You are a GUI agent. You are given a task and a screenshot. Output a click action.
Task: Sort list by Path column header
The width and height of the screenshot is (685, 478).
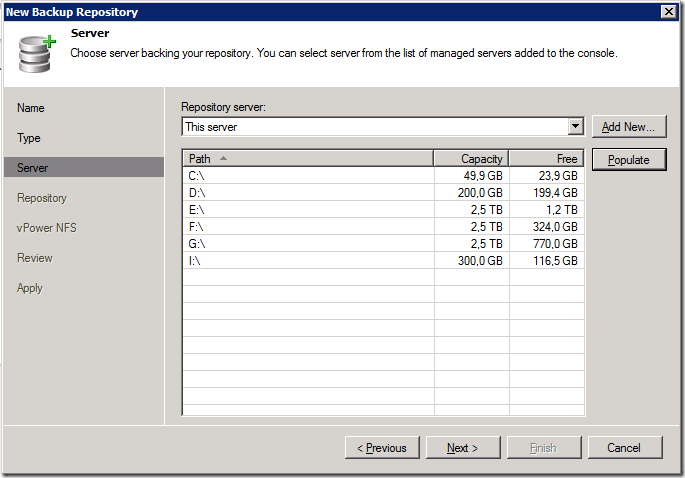pyautogui.click(x=307, y=159)
